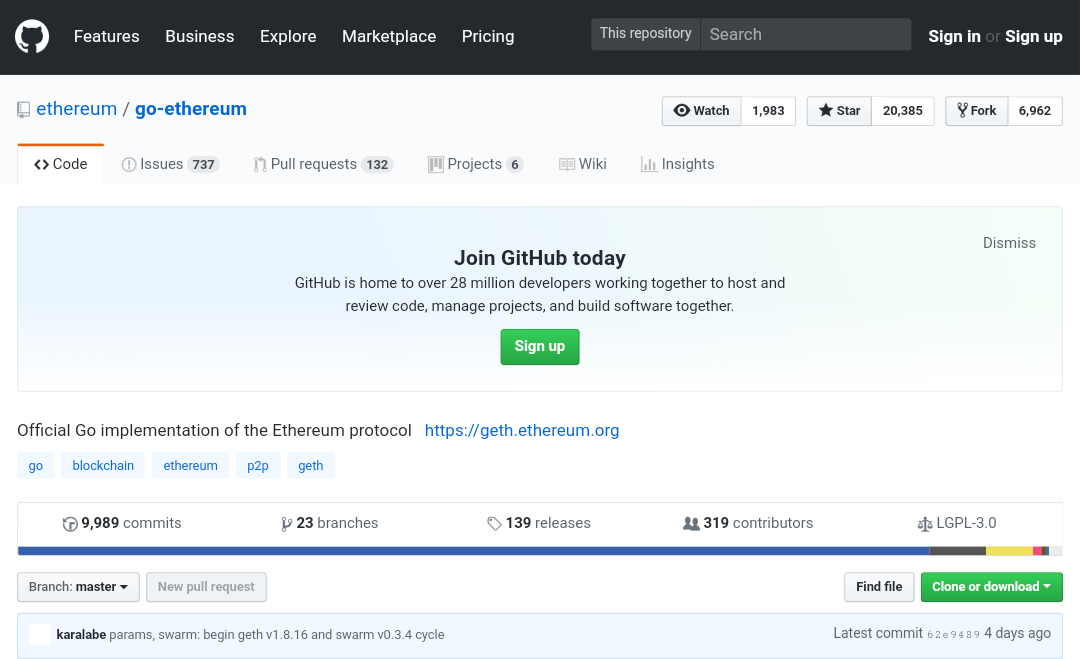Click the Star button
Screen dimensions: 1080x659
click(x=840, y=111)
